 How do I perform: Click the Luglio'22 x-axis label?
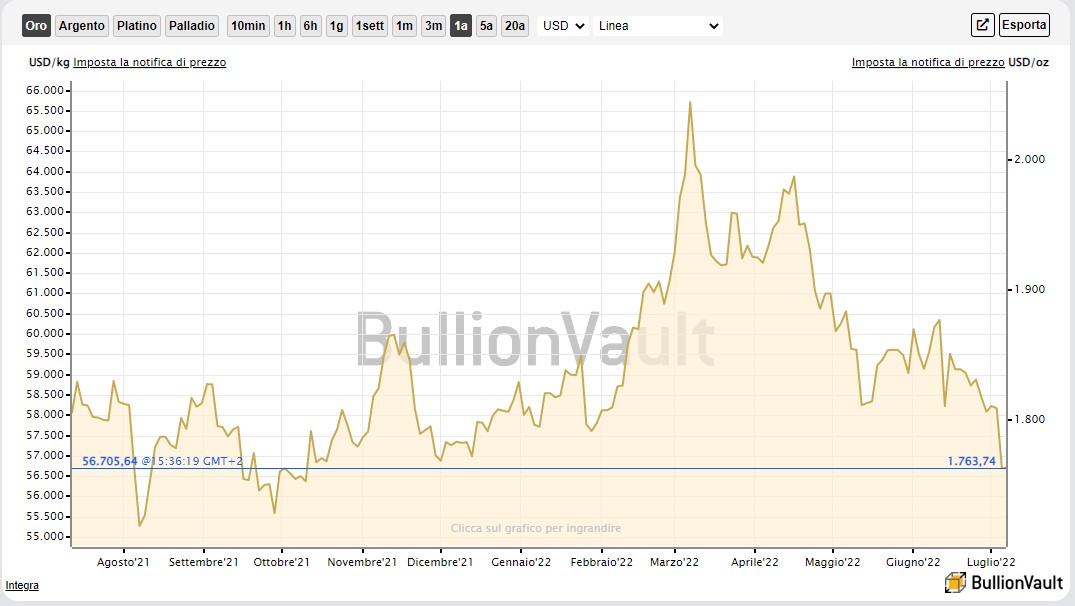pyautogui.click(x=991, y=562)
